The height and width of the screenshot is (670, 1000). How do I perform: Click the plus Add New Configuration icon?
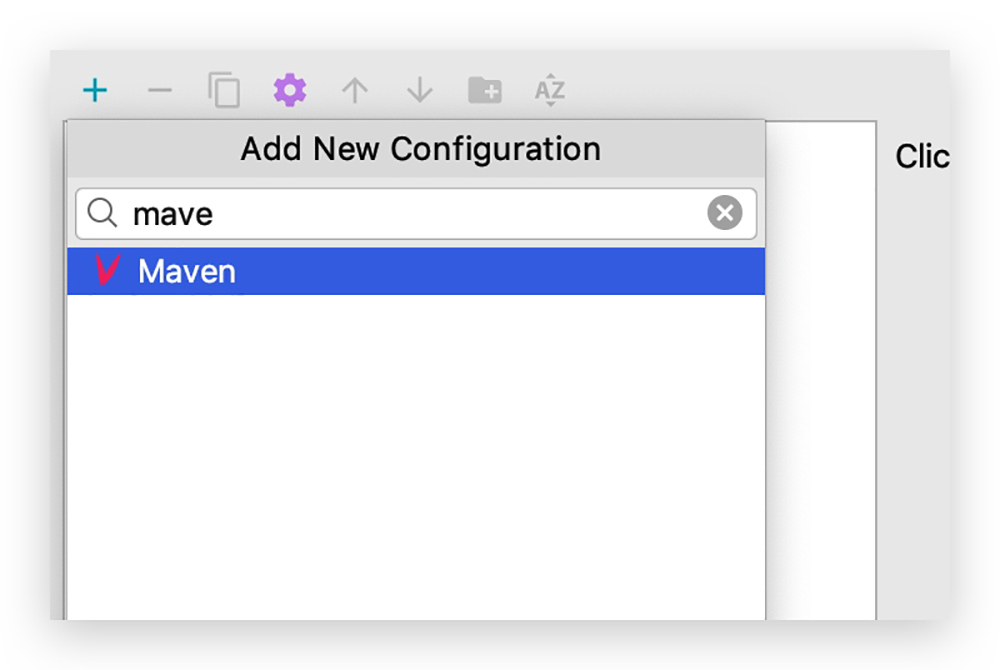click(x=95, y=91)
